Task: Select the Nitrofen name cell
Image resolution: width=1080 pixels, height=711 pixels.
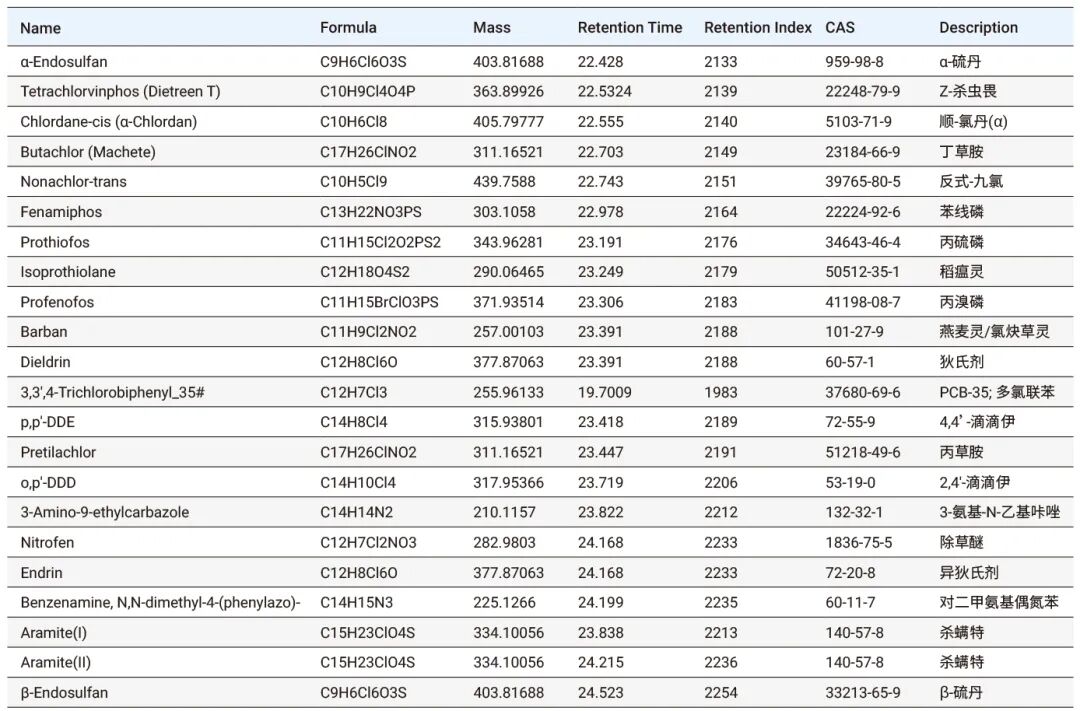Action: [x=47, y=542]
